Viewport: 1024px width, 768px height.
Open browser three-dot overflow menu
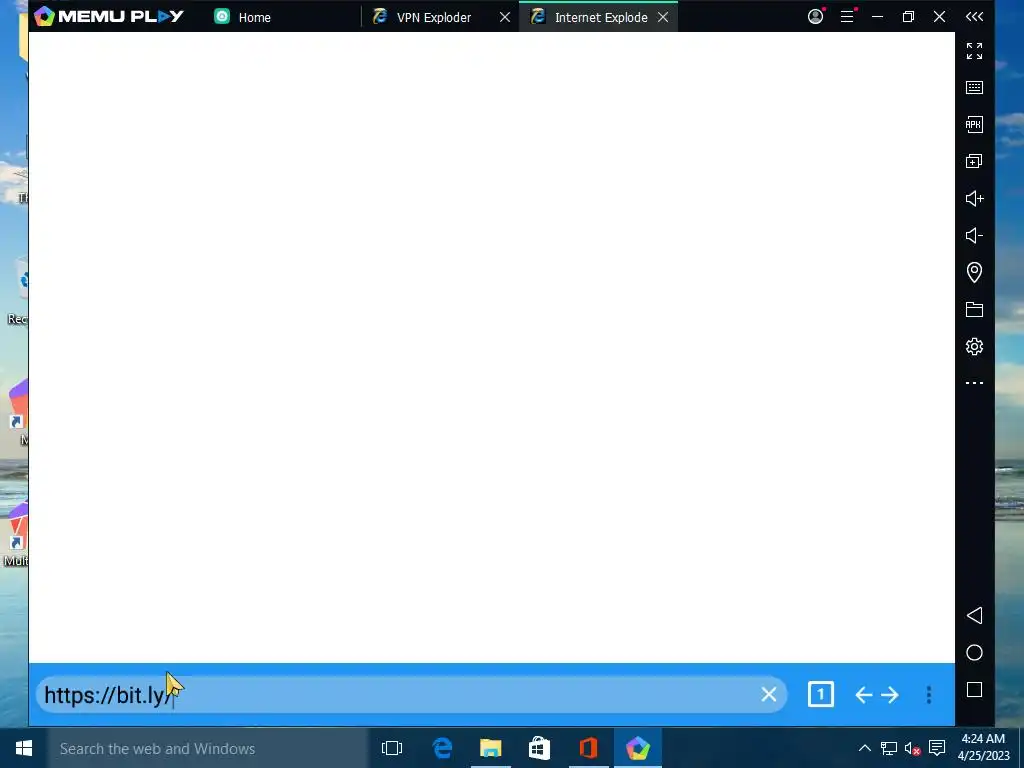(929, 695)
